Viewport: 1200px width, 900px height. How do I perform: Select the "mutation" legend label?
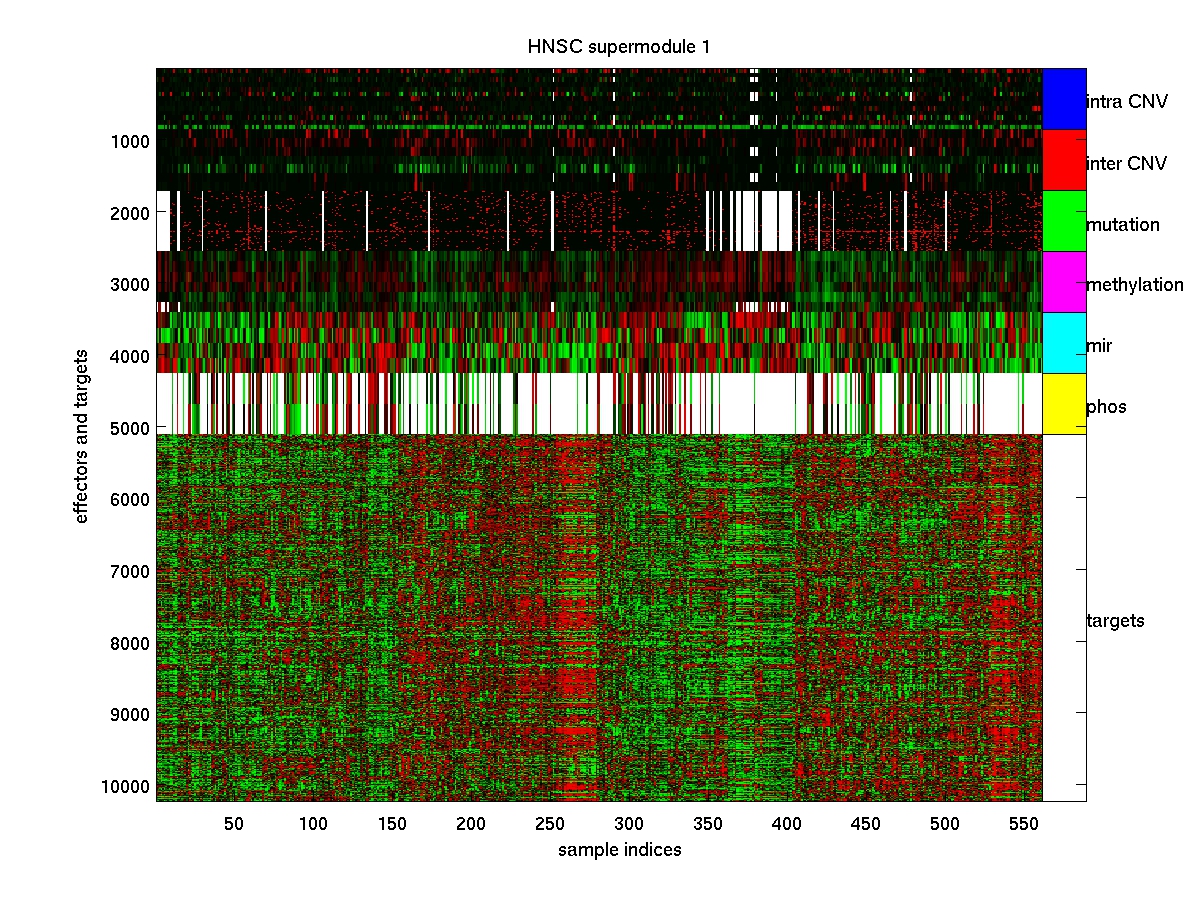click(1123, 224)
